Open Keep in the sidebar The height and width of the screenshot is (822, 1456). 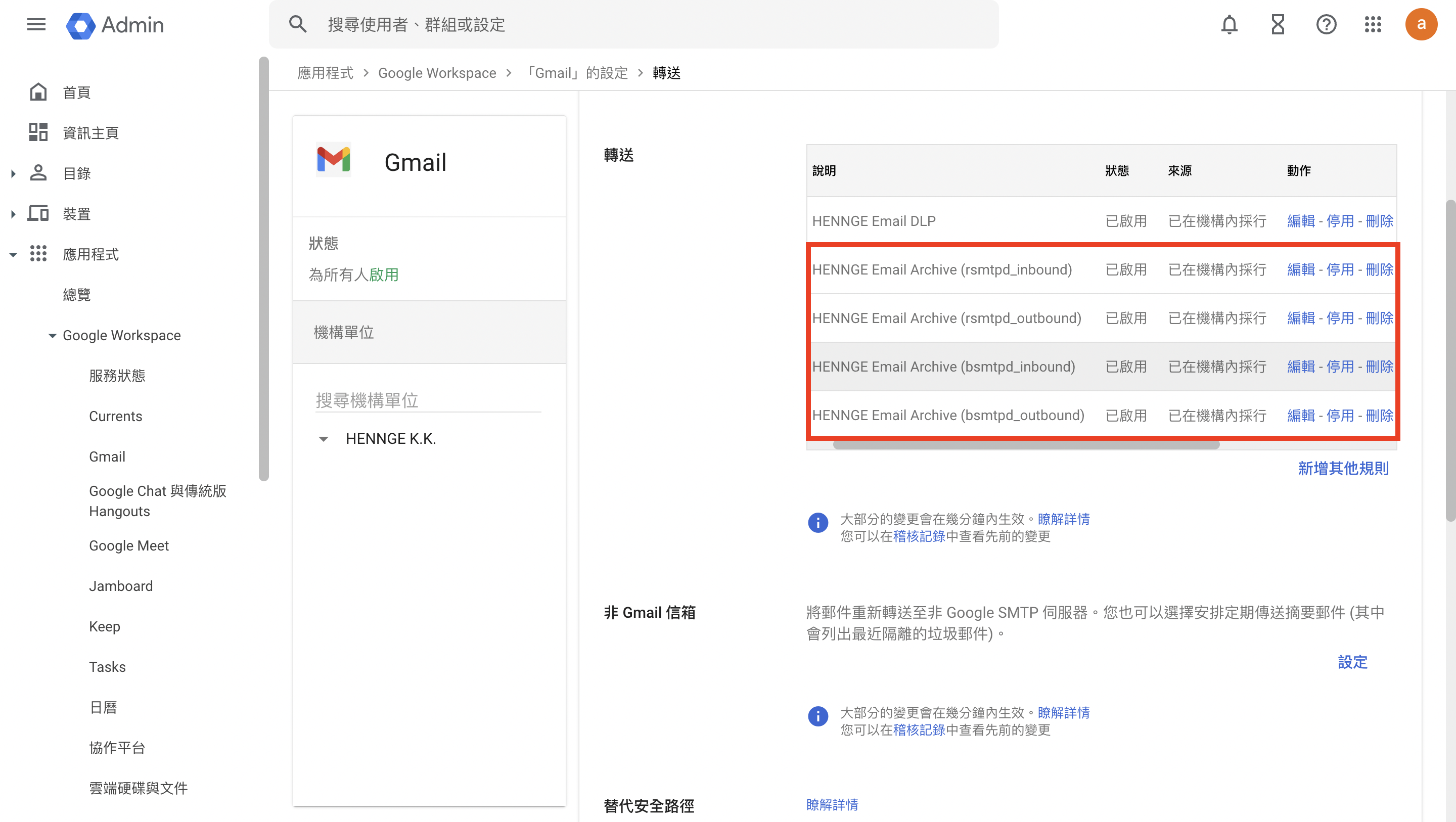click(x=105, y=626)
